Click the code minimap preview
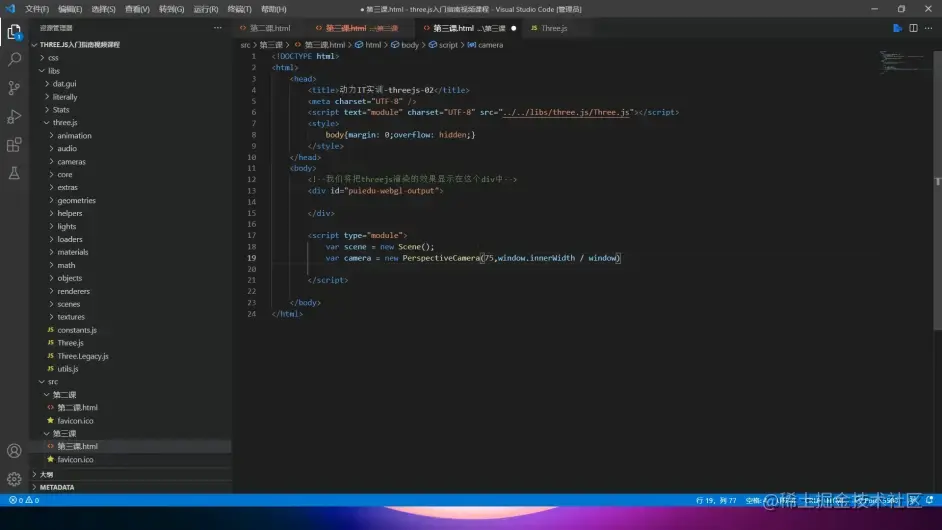 [x=901, y=61]
